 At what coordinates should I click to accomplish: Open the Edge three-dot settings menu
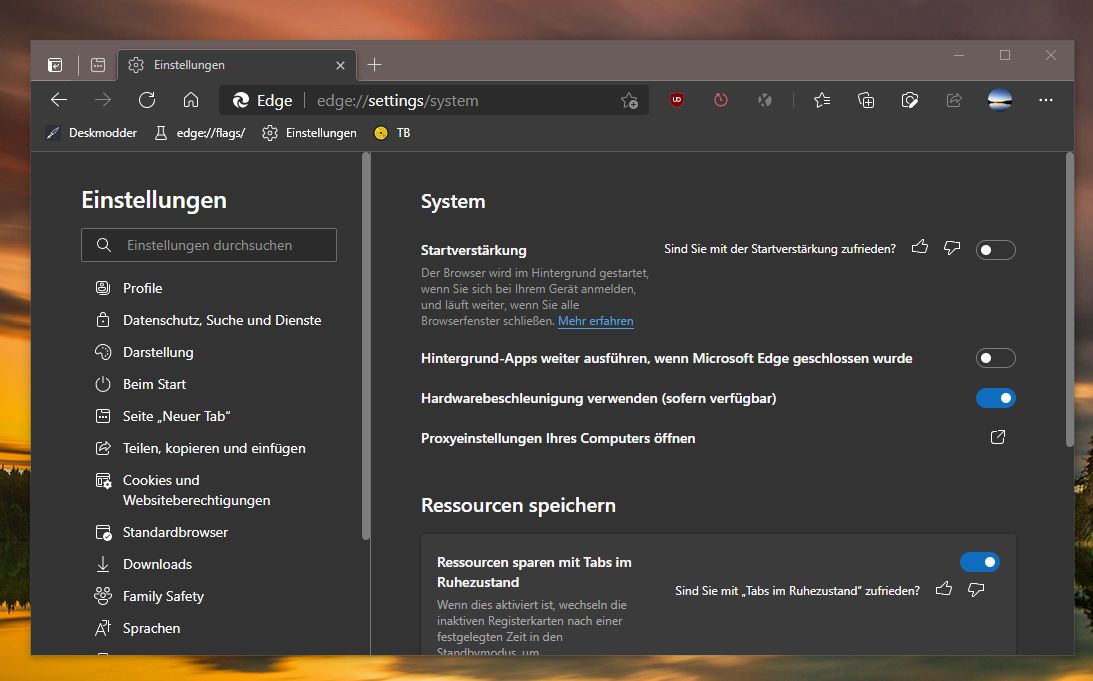1046,100
